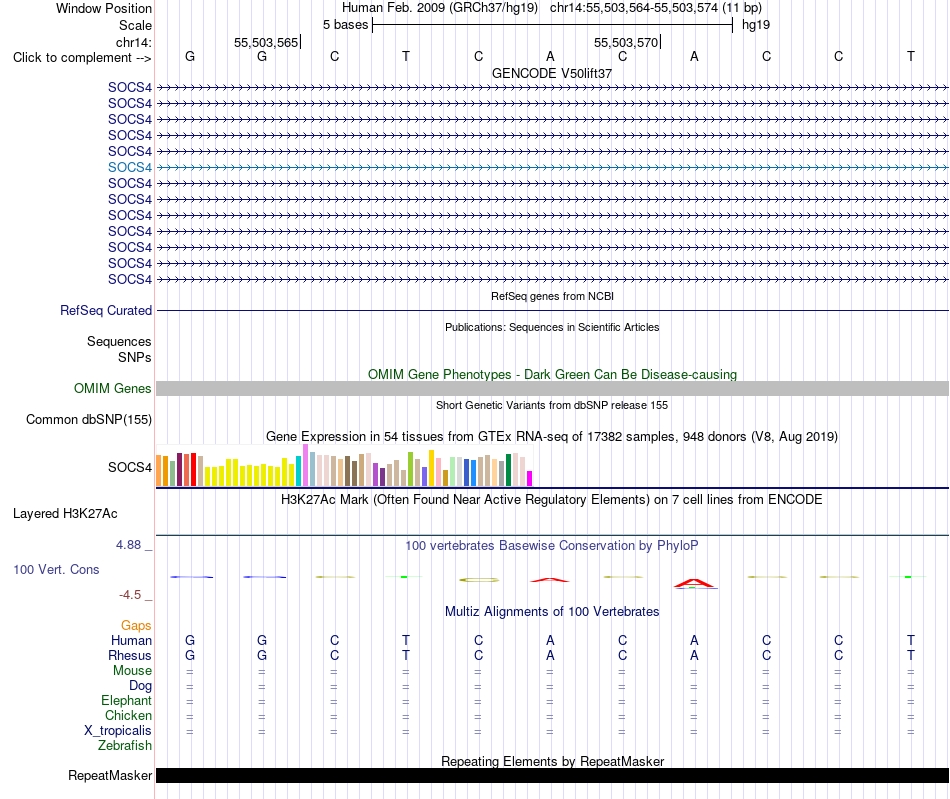The width and height of the screenshot is (950, 799).
Task: Click the H3K27Ac Mark ENCODE track title
Action: click(552, 500)
